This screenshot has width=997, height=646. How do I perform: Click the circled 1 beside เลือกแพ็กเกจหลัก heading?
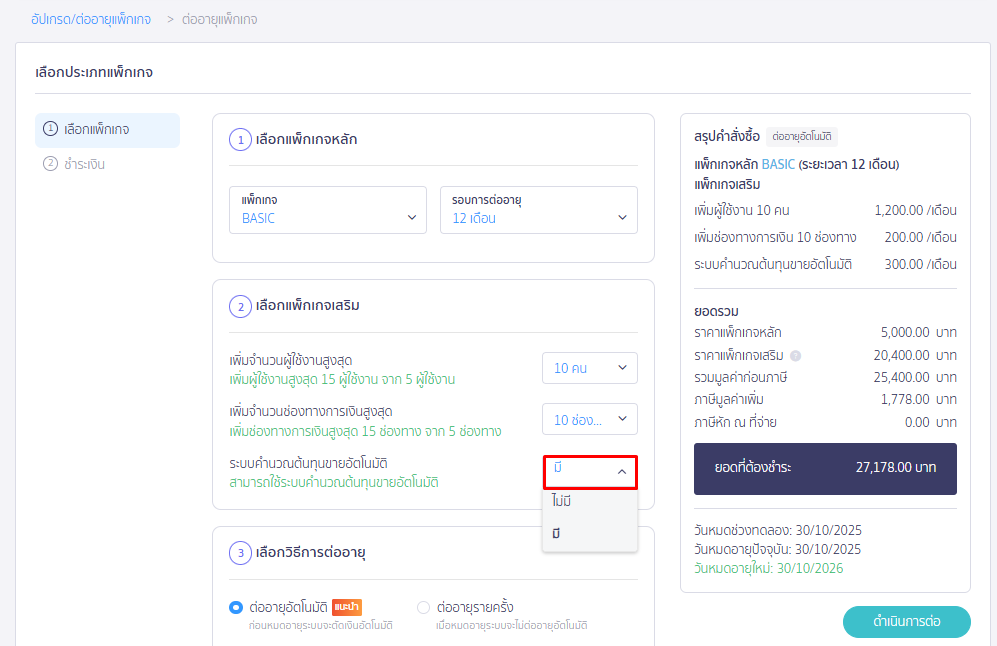[240, 139]
